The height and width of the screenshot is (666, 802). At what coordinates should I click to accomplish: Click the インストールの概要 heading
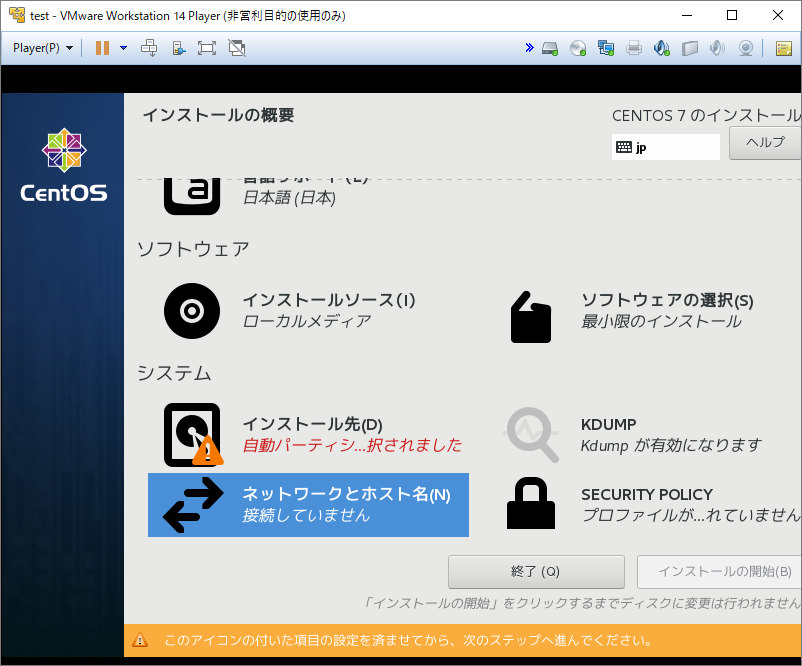click(218, 115)
